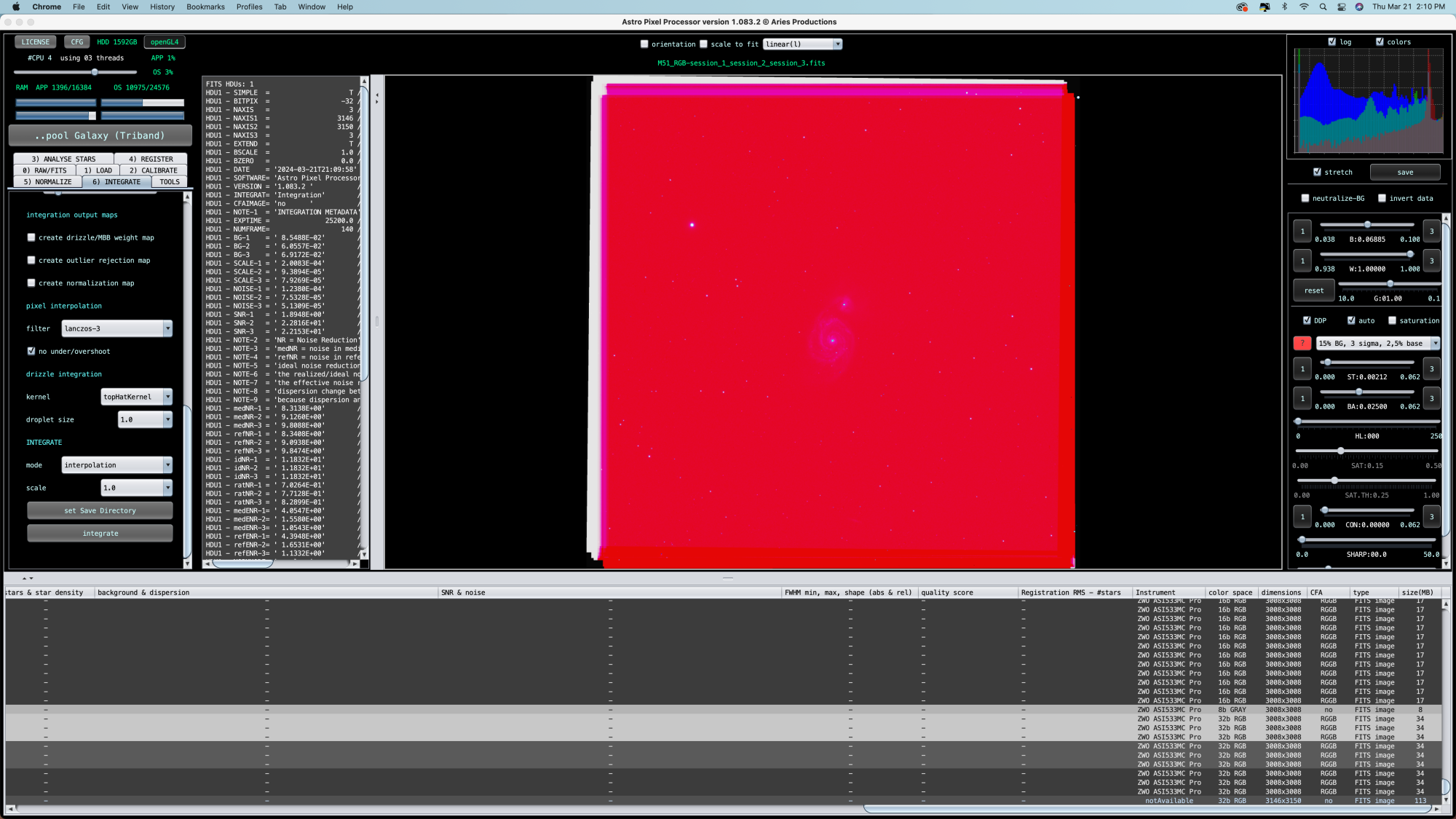This screenshot has height=819, width=1456.
Task: Enable the neutralize-BG checkbox
Action: pos(1305,197)
